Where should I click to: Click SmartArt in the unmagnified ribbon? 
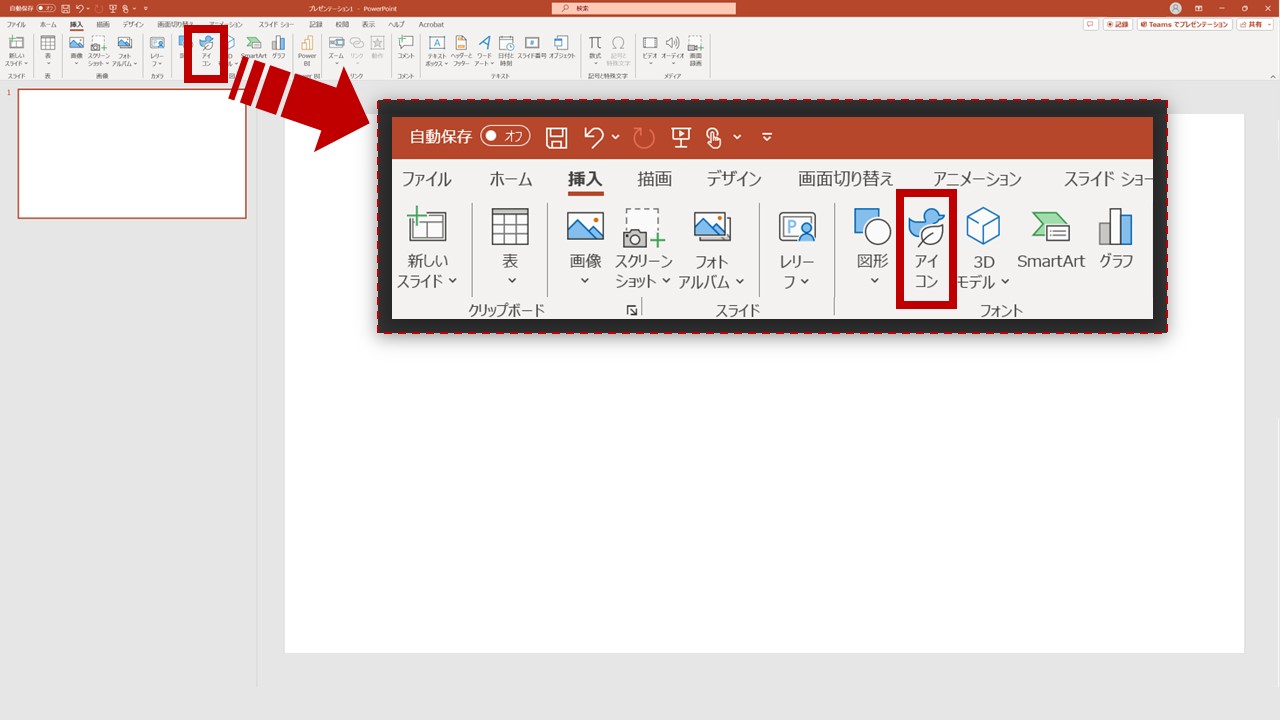[254, 50]
